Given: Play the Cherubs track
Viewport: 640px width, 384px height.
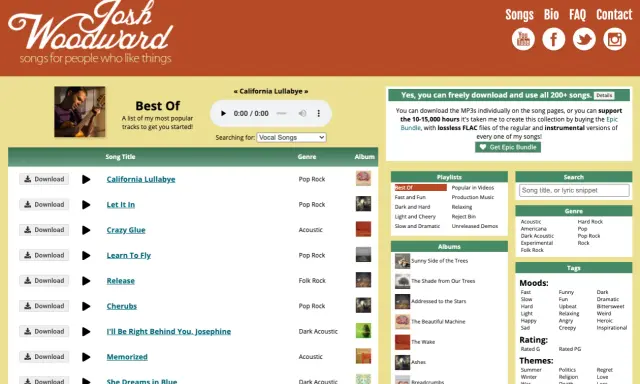Looking at the screenshot, I should point(86,306).
